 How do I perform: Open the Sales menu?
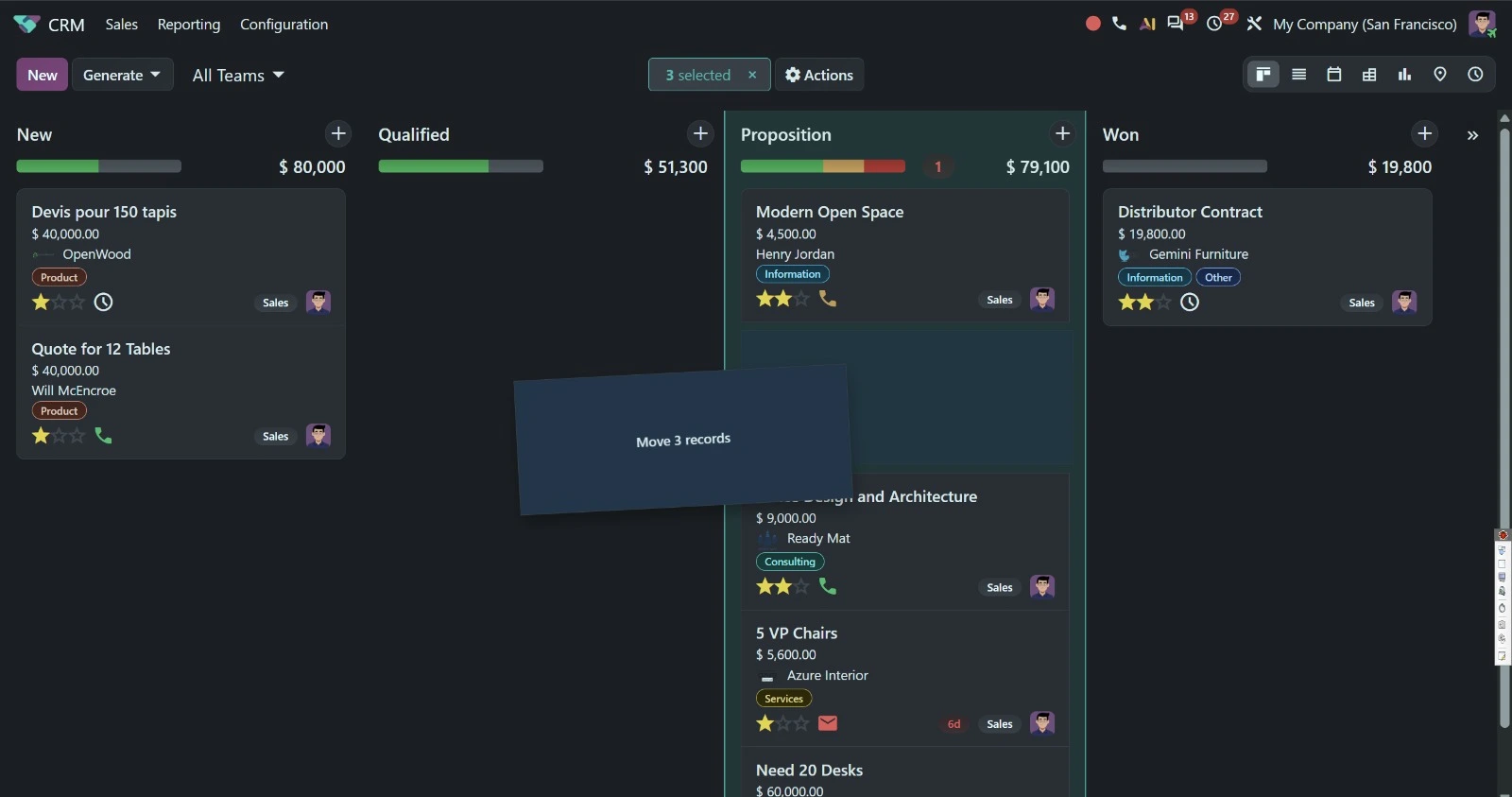click(122, 25)
